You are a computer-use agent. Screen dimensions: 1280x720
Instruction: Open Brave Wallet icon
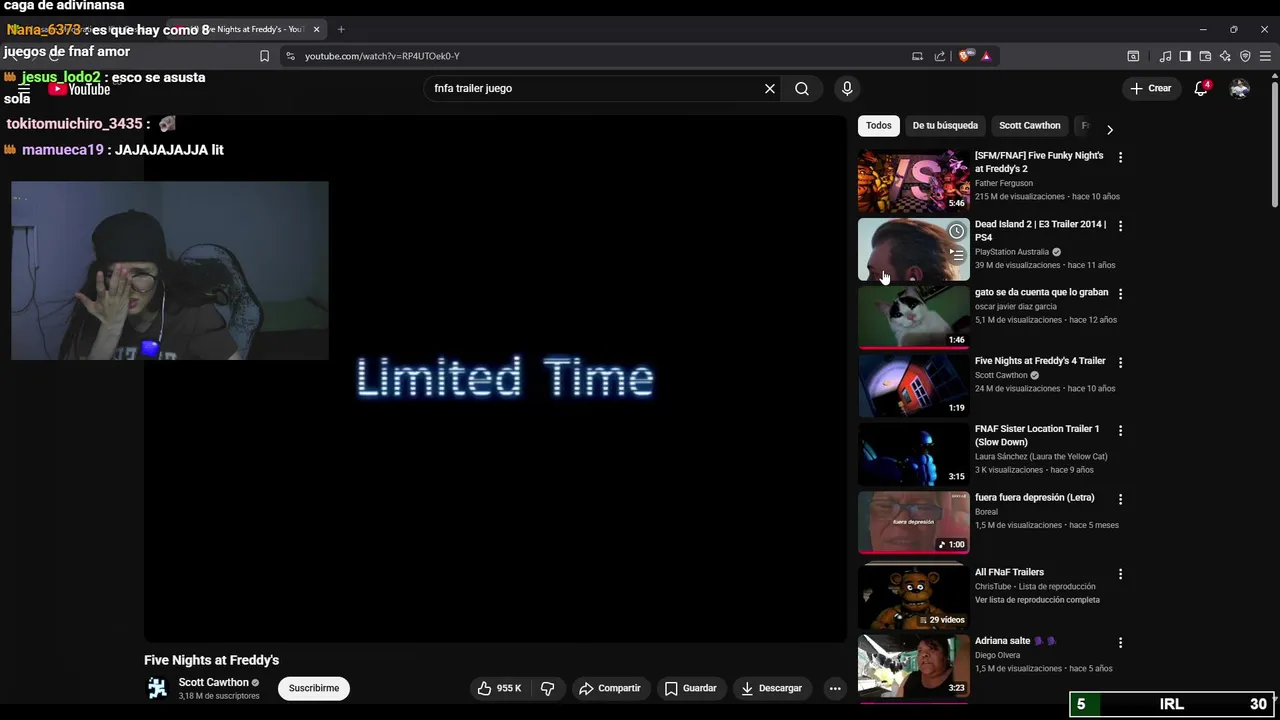1205,56
